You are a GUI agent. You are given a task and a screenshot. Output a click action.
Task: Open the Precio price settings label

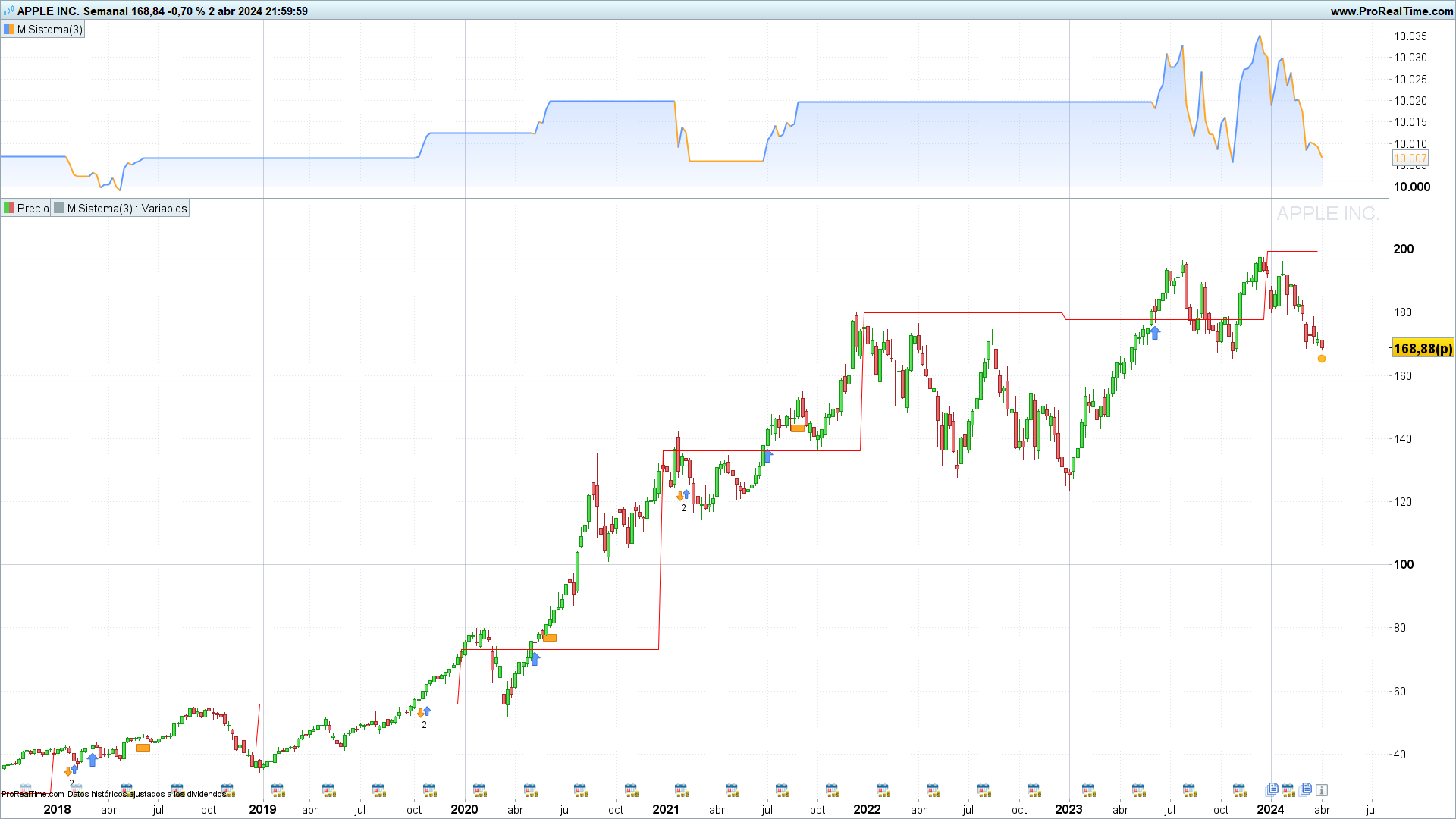(x=33, y=209)
